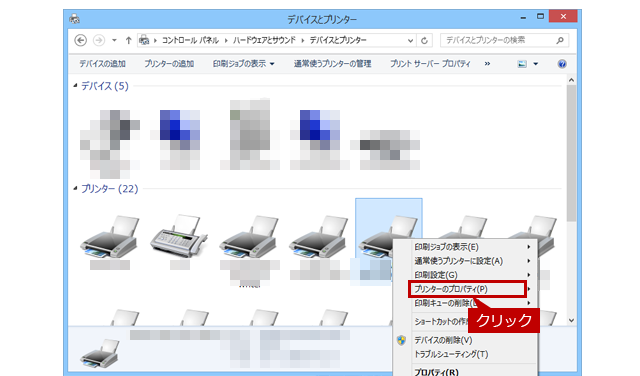Go up one folder level
Screen dimensions: 640x376
129,40
